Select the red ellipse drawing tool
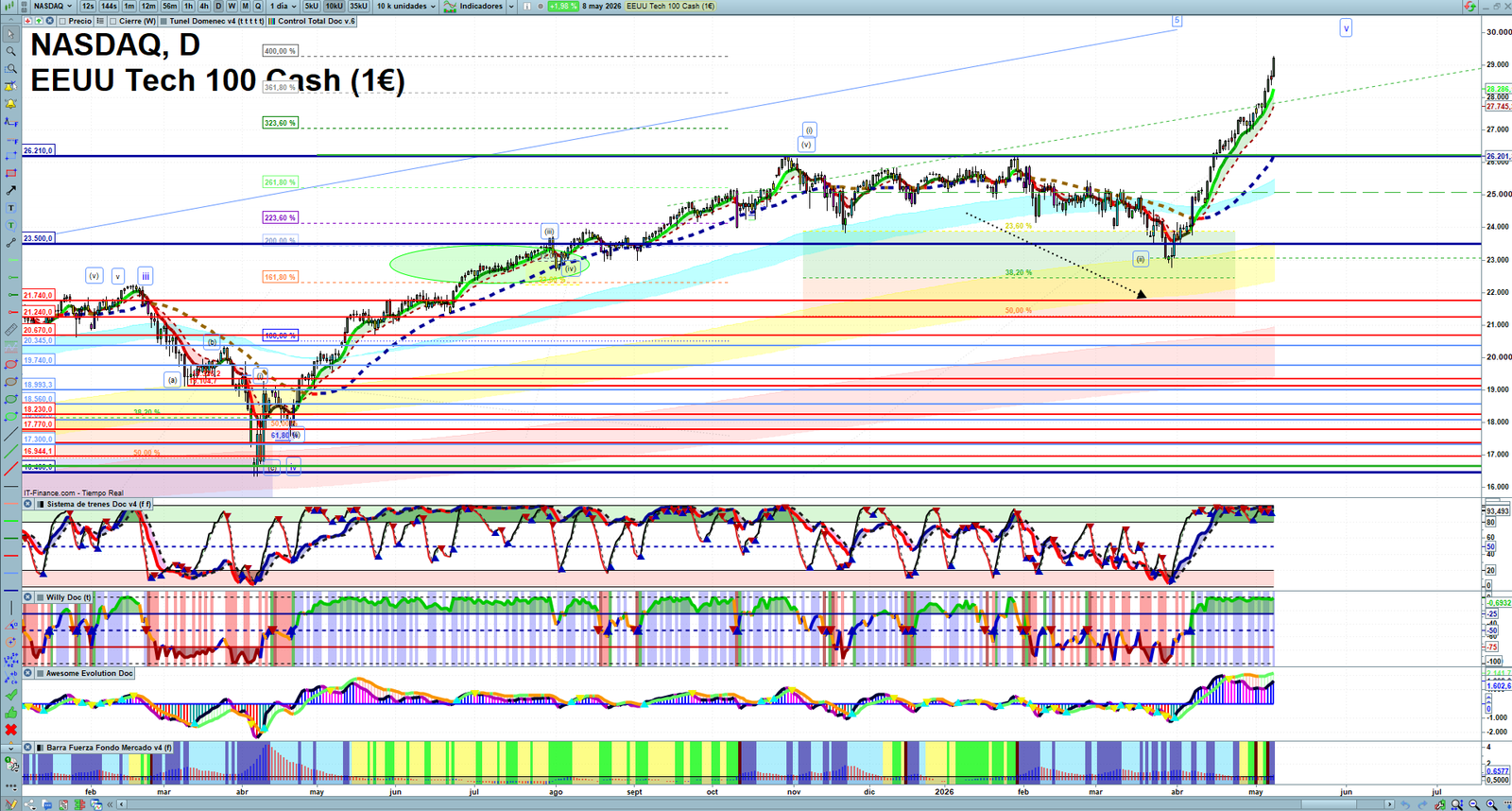 coord(11,364)
